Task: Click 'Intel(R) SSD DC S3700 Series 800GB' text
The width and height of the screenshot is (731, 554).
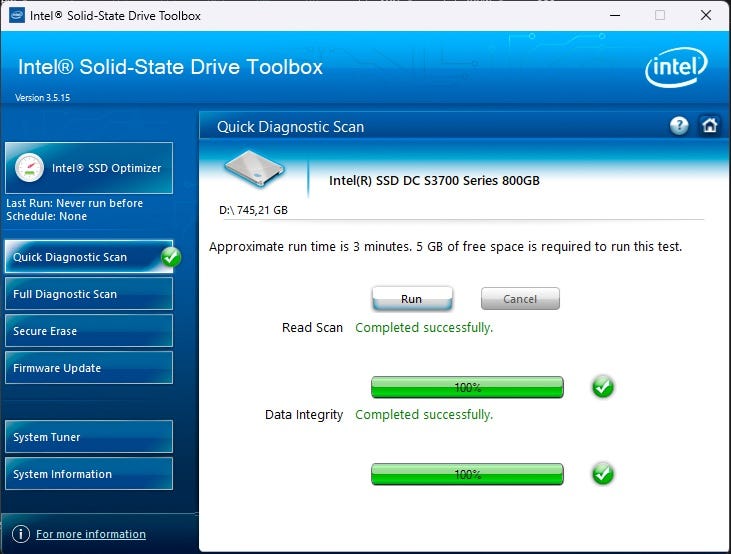Action: pyautogui.click(x=434, y=180)
